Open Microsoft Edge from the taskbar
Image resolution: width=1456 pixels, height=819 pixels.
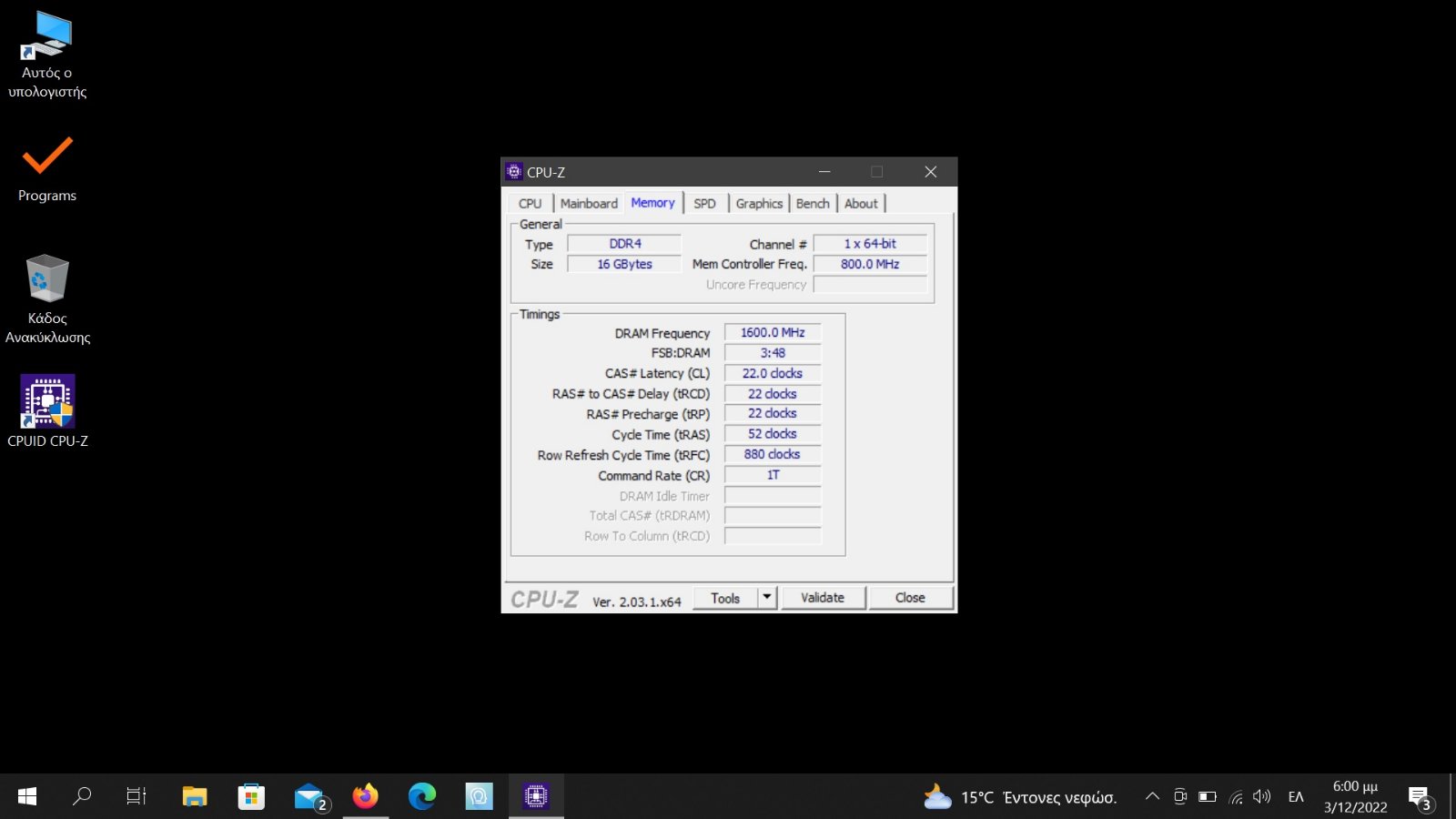click(x=422, y=797)
